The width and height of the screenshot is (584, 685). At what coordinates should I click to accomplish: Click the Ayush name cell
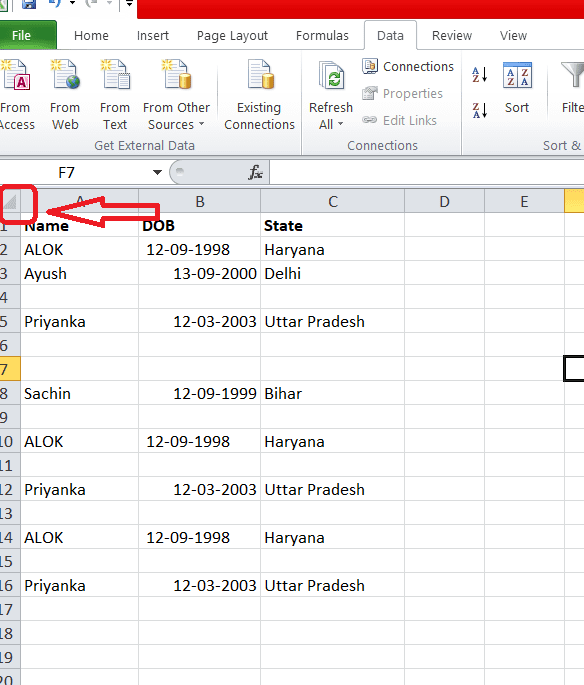point(79,273)
